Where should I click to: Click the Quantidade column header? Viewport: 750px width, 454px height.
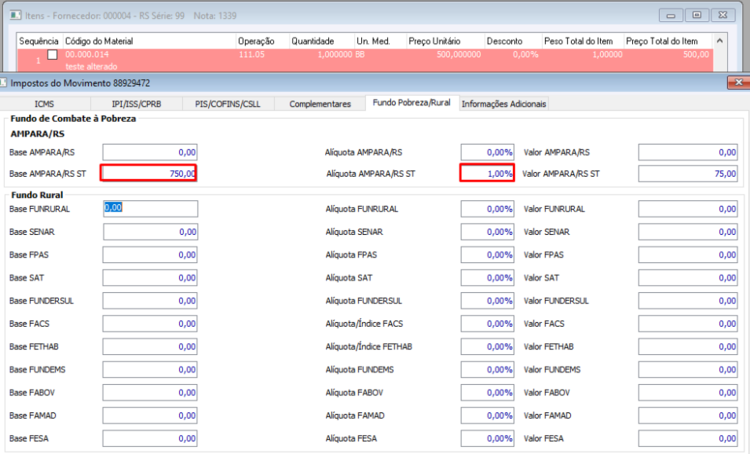point(321,41)
